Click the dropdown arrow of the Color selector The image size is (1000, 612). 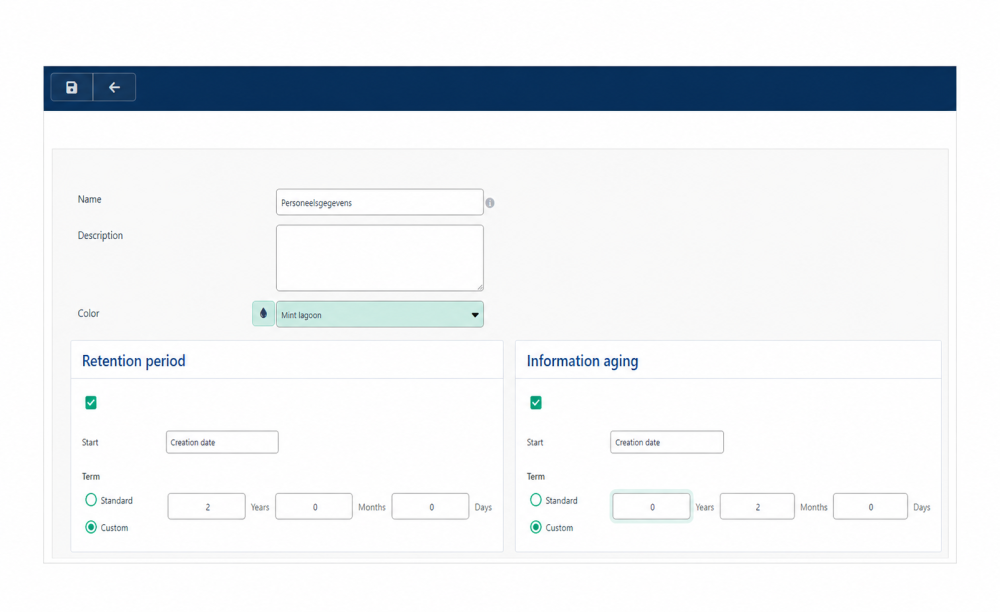pos(474,315)
